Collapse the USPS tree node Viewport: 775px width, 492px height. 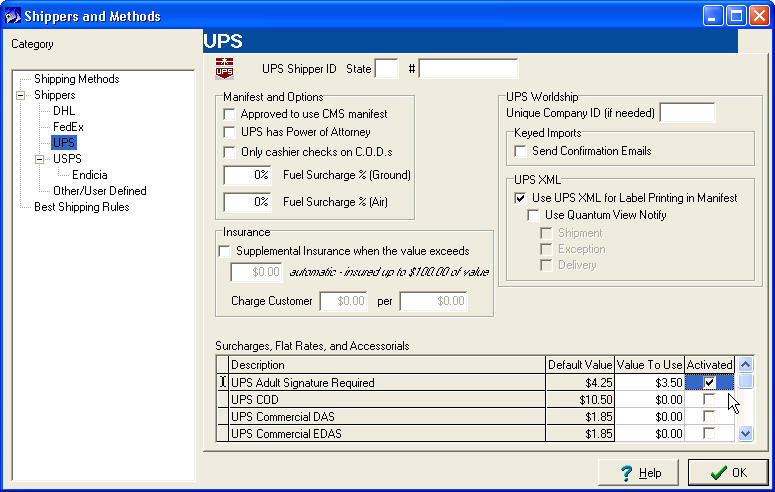coord(40,159)
